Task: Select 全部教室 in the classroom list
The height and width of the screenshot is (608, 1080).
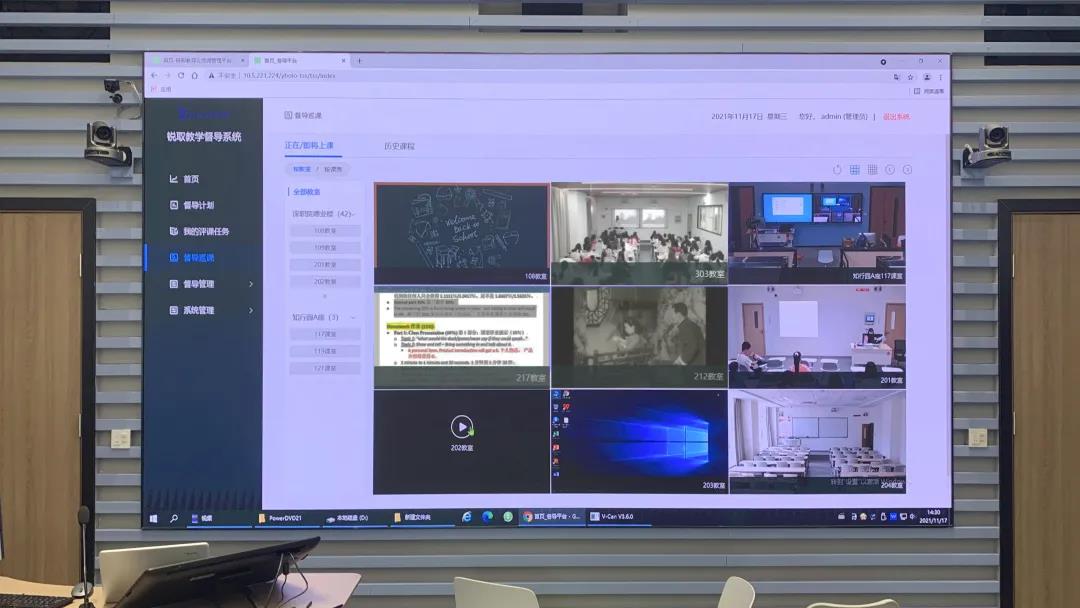Action: [307, 192]
